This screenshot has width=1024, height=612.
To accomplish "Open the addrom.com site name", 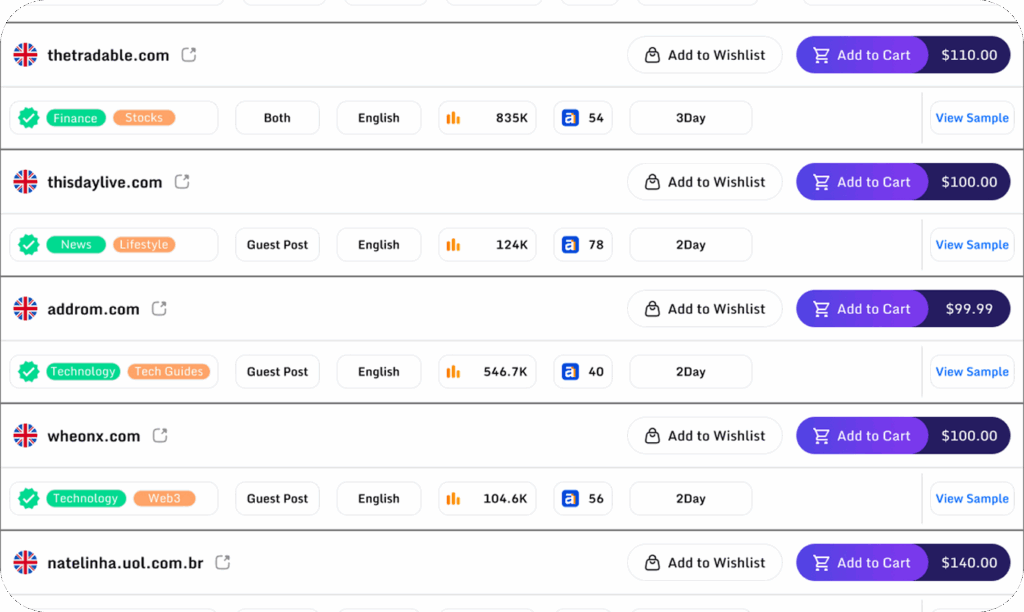I will pyautogui.click(x=93, y=309).
